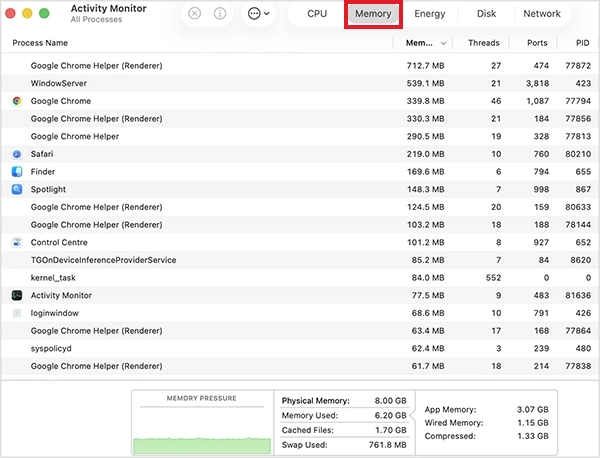Click the Compressed 1.33 GB value
This screenshot has height=458, width=600.
click(x=533, y=436)
